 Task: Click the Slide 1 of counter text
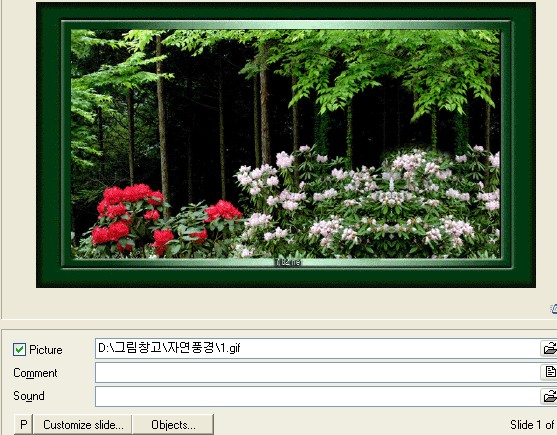(532, 425)
